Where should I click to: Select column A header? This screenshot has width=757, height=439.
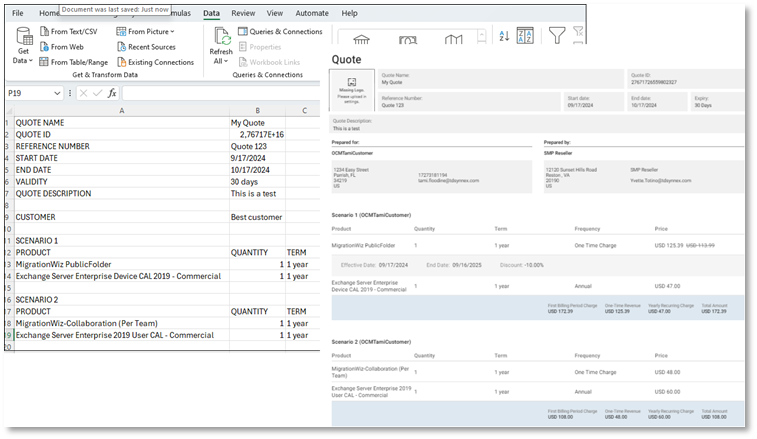(x=122, y=111)
